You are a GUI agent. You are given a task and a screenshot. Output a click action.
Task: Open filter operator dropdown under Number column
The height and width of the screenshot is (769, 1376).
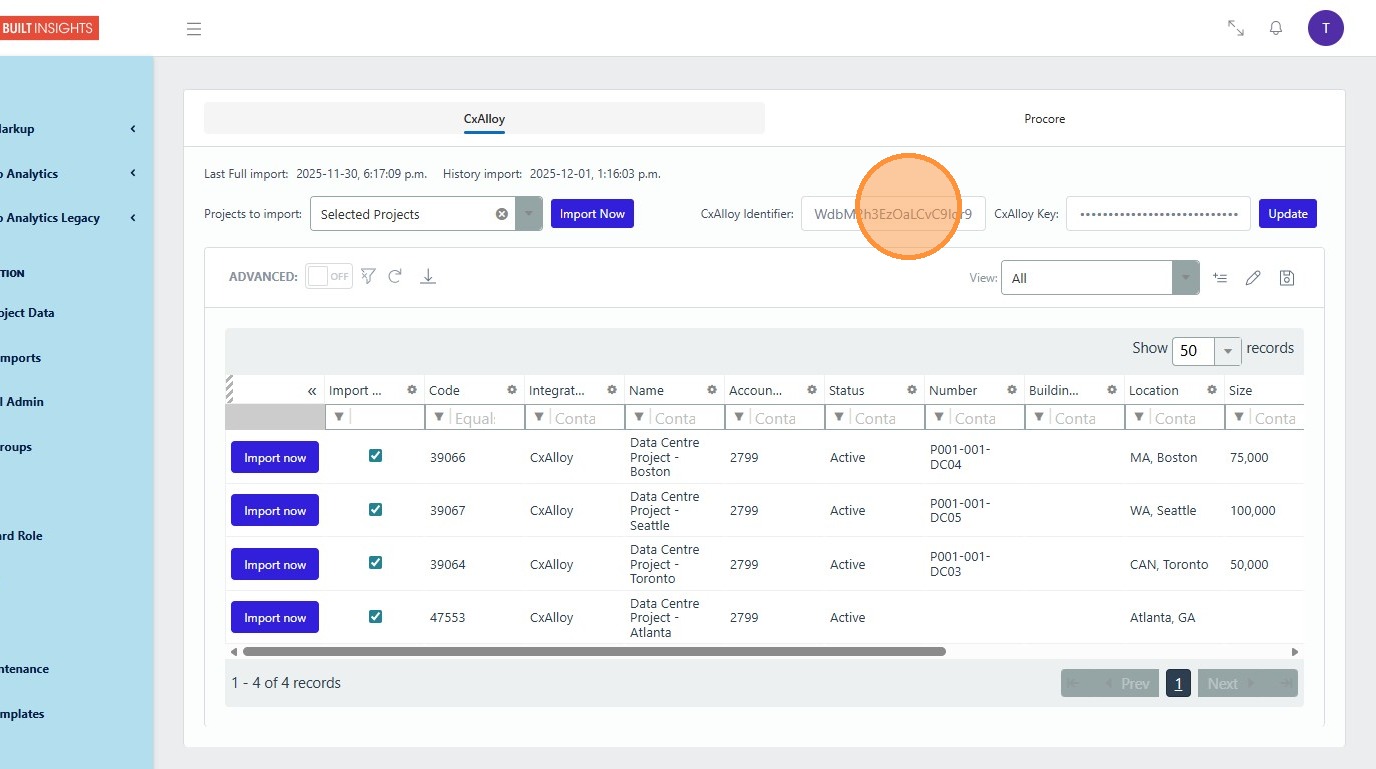click(939, 417)
